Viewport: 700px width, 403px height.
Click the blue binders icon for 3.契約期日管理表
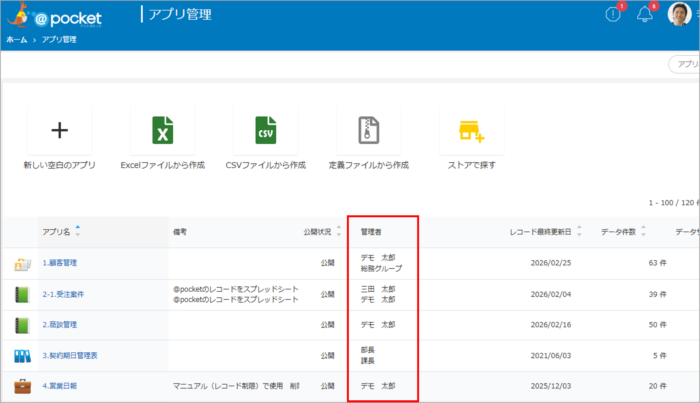[22, 355]
